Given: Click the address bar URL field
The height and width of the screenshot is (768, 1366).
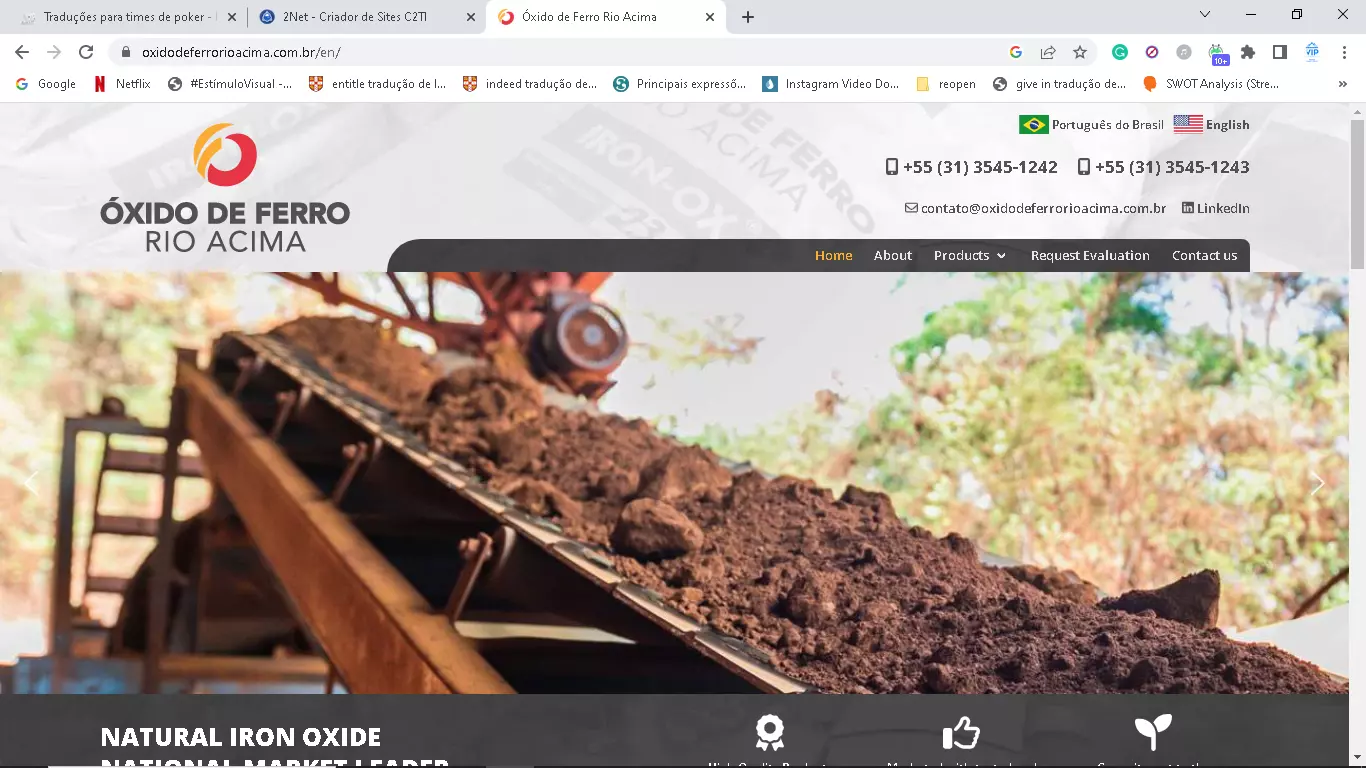Looking at the screenshot, I should [560, 52].
